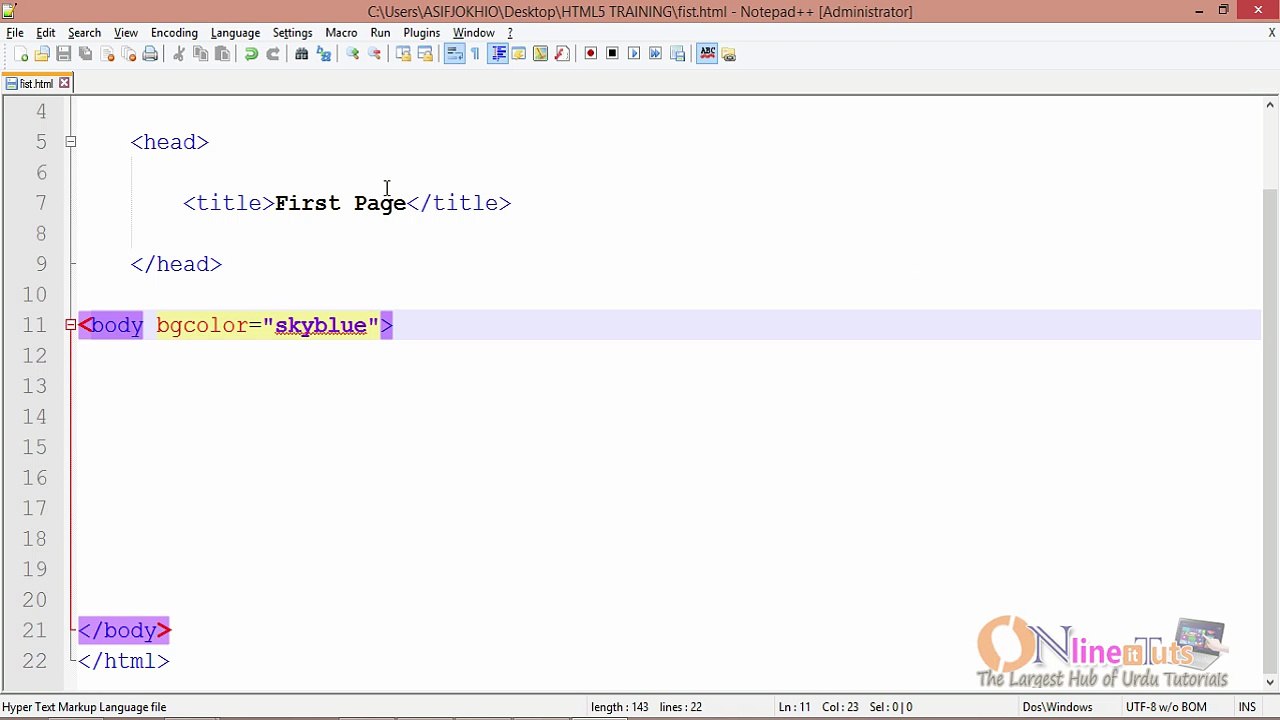Open the Language menu

(x=235, y=33)
